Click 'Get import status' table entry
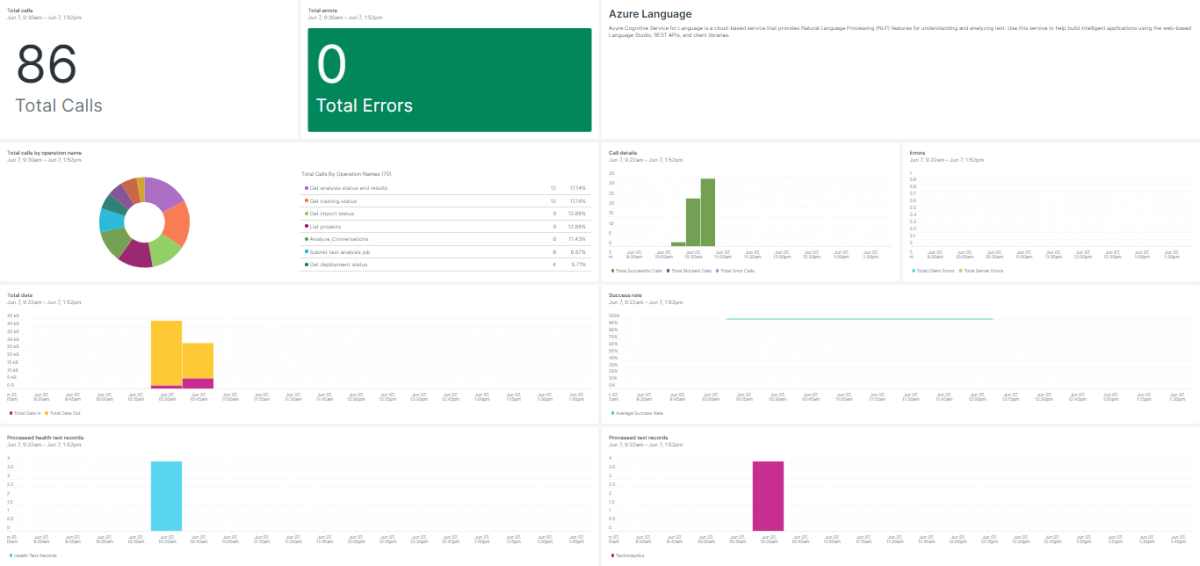Image resolution: width=1200 pixels, height=566 pixels. point(333,214)
